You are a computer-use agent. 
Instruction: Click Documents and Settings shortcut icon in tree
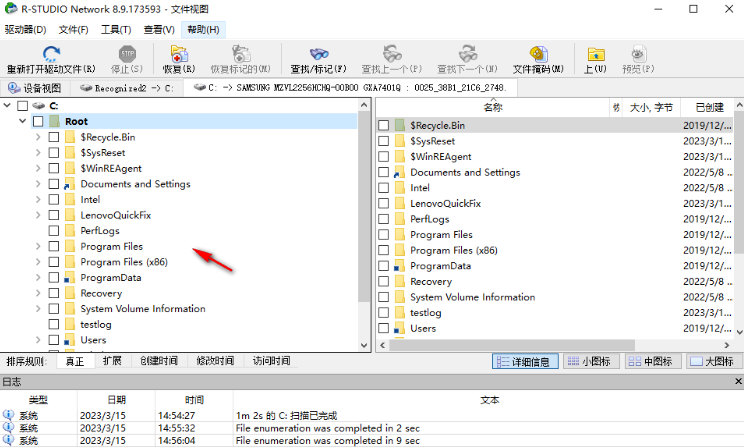69,184
